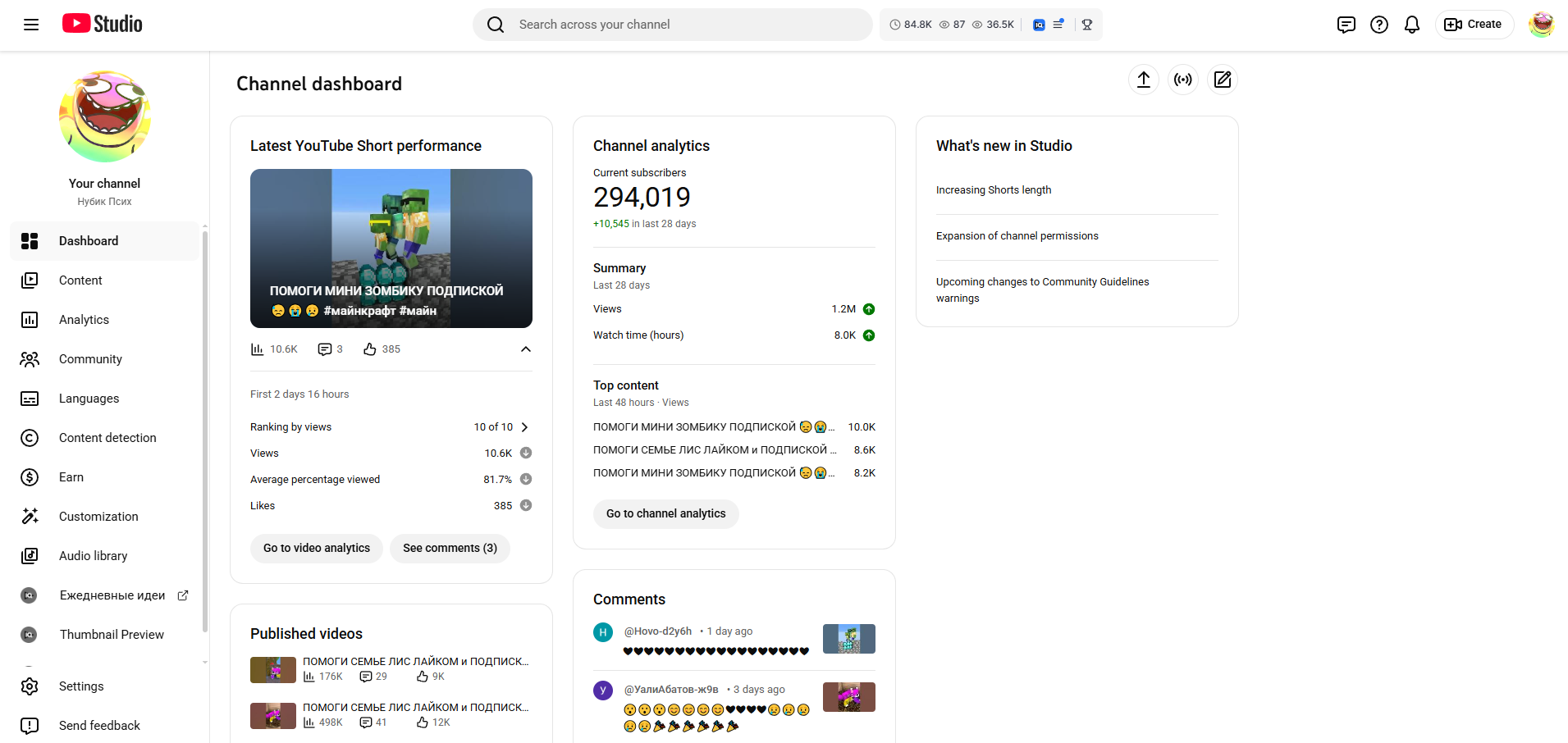Open the help question mark icon

point(1378,25)
